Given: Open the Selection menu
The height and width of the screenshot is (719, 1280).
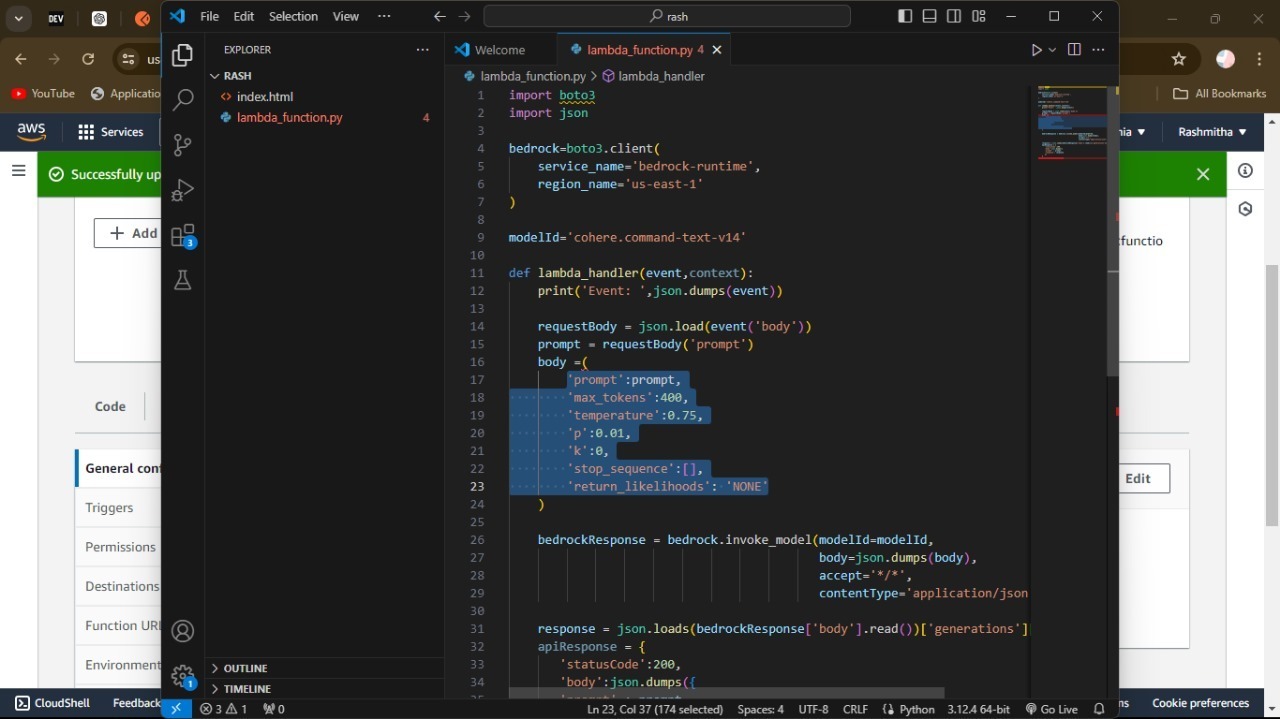Looking at the screenshot, I should click(x=293, y=17).
